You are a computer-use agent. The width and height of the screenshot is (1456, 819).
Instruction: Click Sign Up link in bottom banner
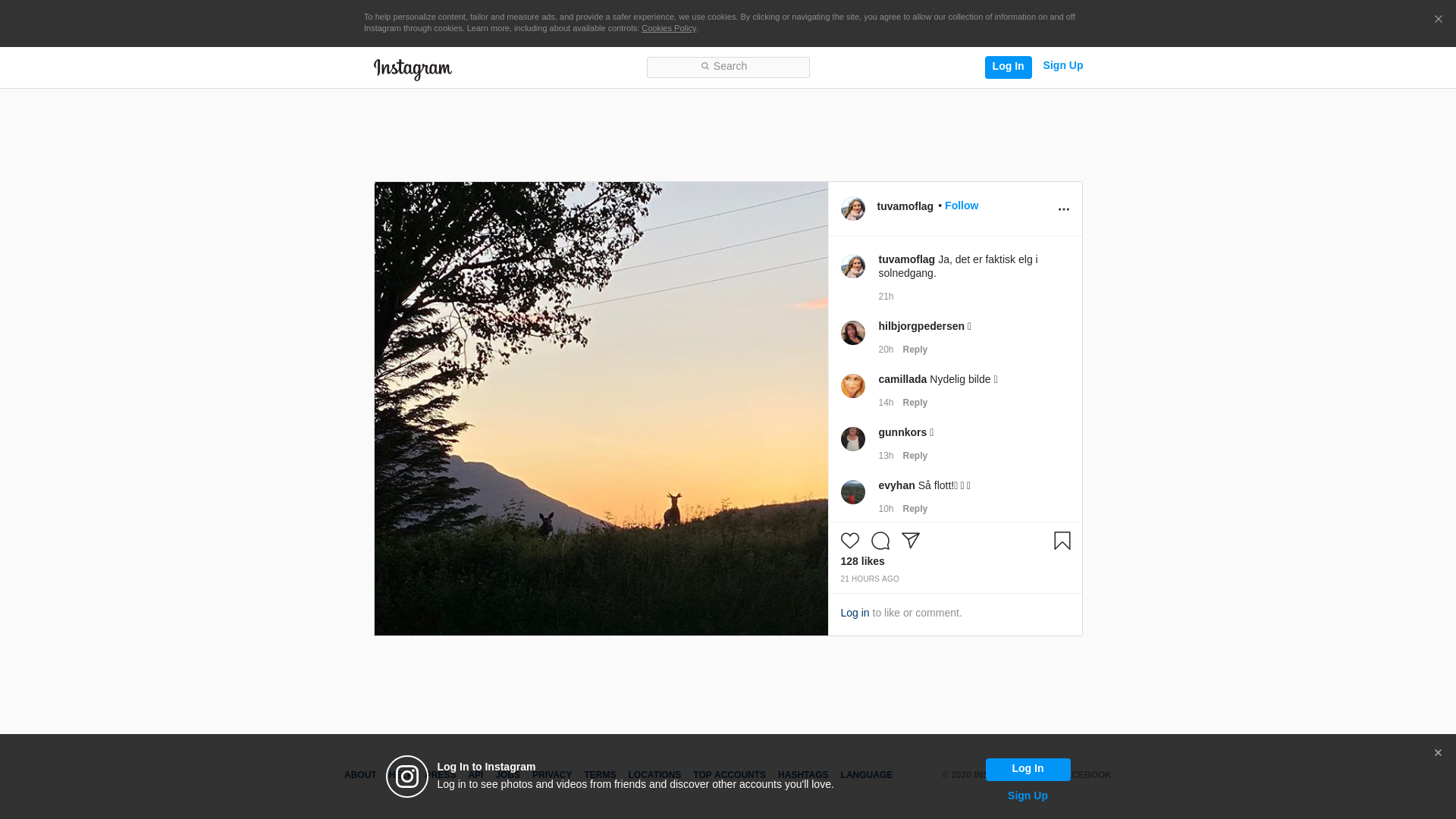pos(1028,795)
